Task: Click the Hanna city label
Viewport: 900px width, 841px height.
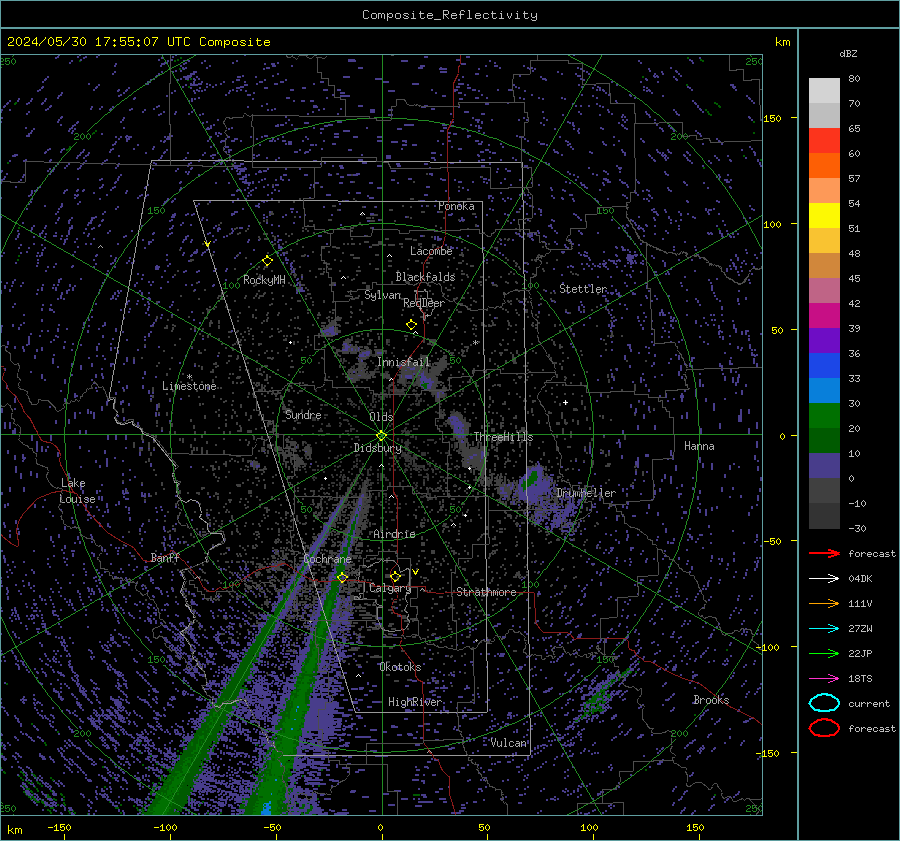Action: click(x=699, y=446)
